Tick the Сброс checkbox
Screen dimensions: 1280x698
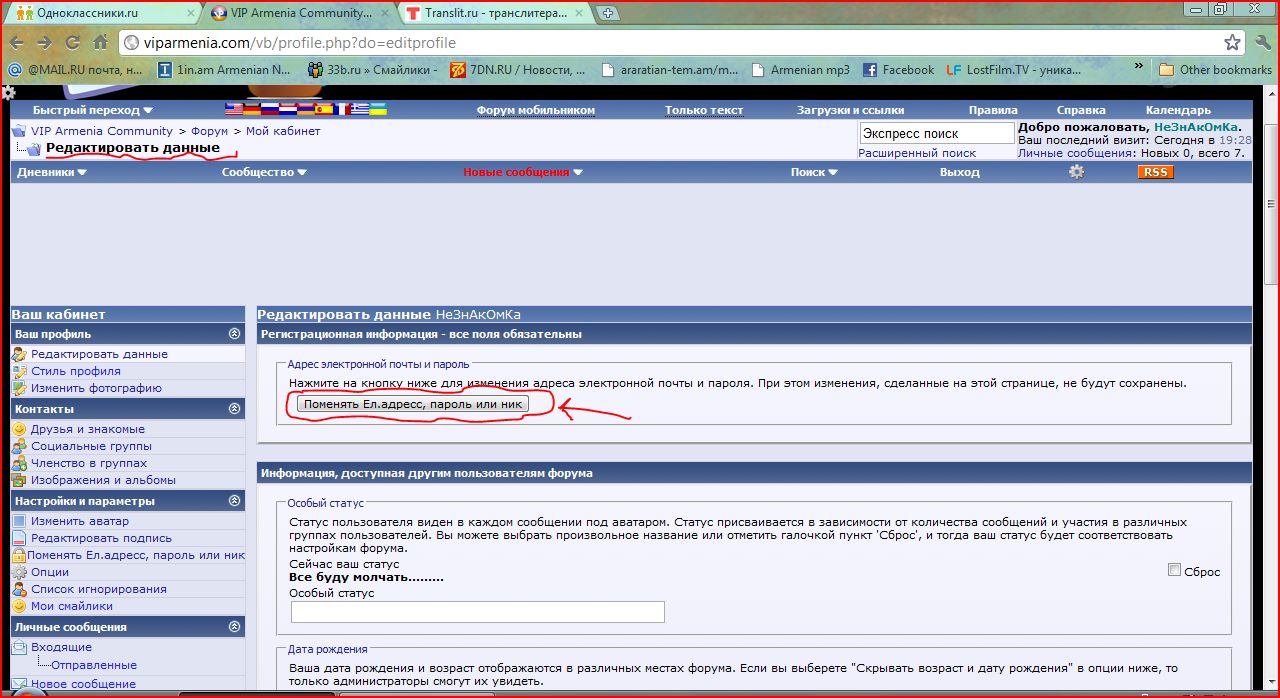pyautogui.click(x=1174, y=570)
